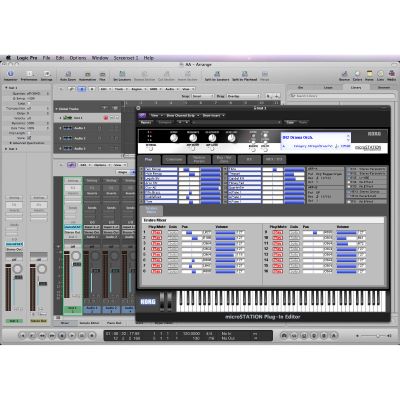Open the Show Insert dropdown
This screenshot has width=400, height=400.
[x=213, y=115]
